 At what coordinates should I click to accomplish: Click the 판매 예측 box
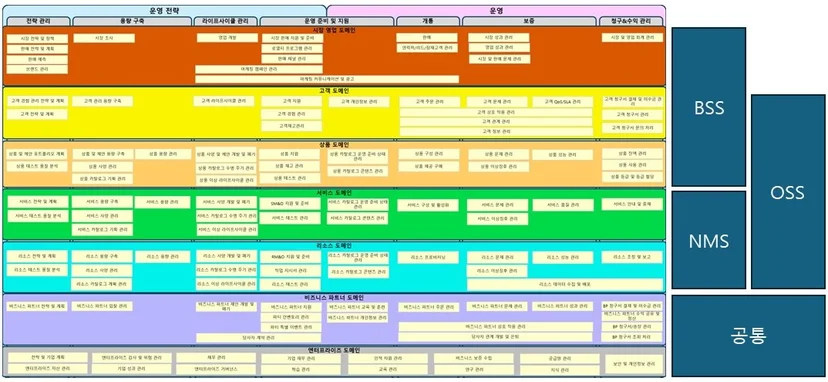point(37,59)
